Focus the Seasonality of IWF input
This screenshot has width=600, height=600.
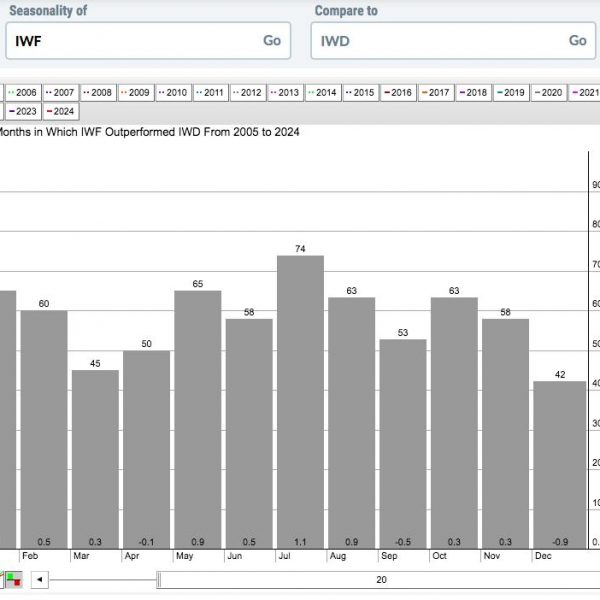point(148,41)
